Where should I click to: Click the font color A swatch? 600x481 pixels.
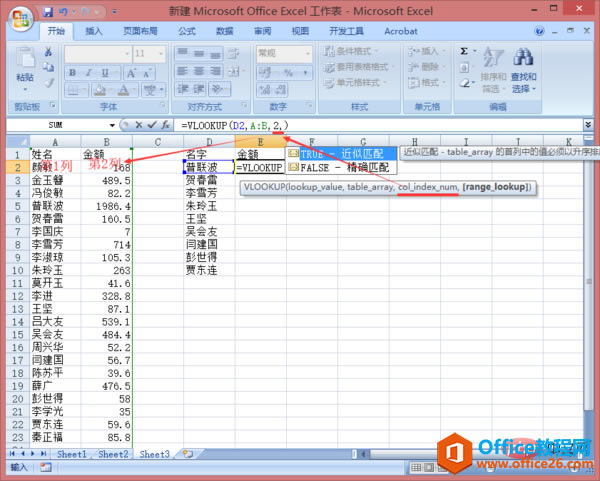coord(123,90)
